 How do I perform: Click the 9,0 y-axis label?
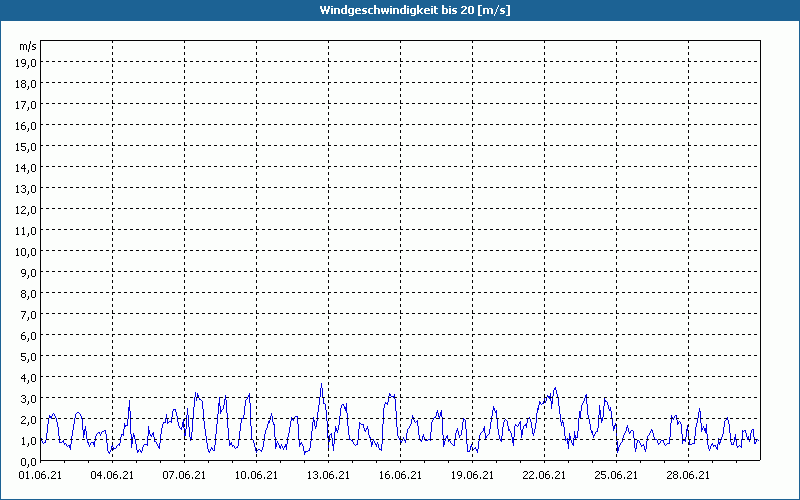click(x=30, y=273)
